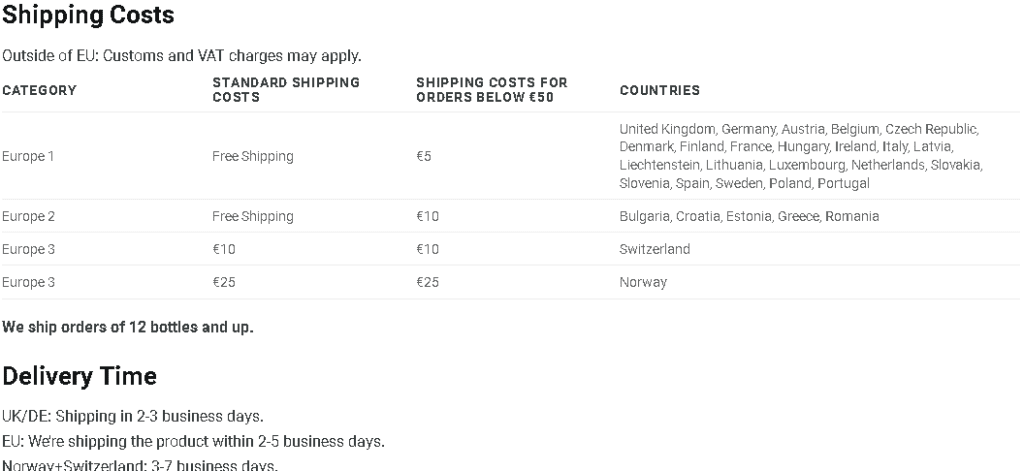Click the Bulgaria, Croatia, Estonia countries list

(749, 216)
